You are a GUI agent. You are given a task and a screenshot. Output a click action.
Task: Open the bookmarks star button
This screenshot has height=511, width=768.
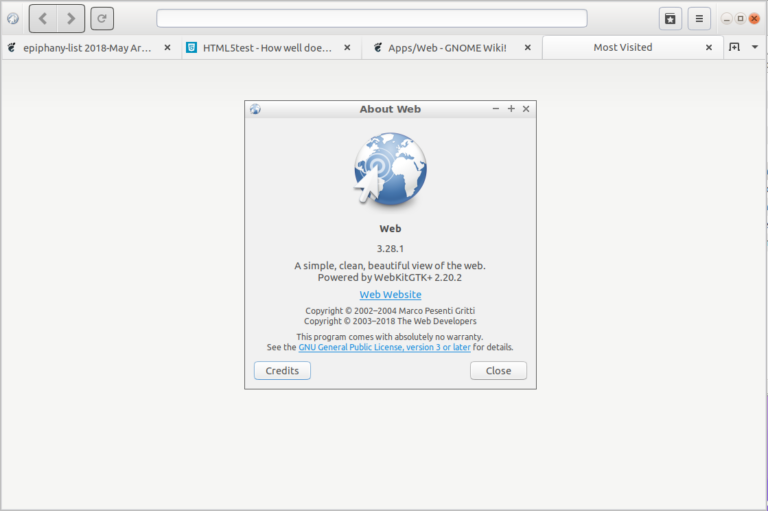(x=670, y=19)
